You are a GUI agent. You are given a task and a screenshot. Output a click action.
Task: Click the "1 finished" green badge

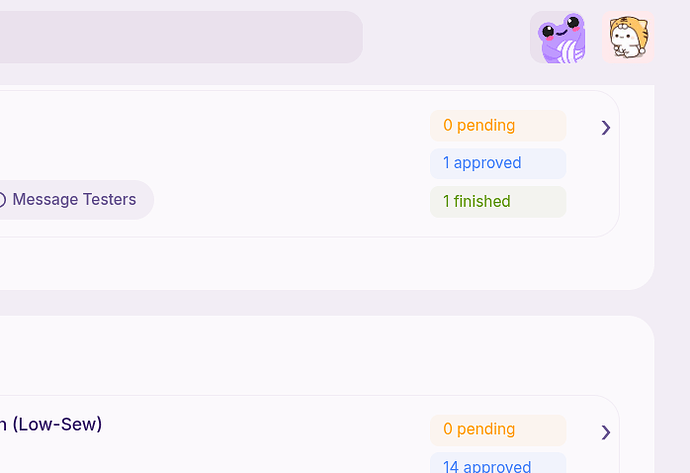(498, 201)
